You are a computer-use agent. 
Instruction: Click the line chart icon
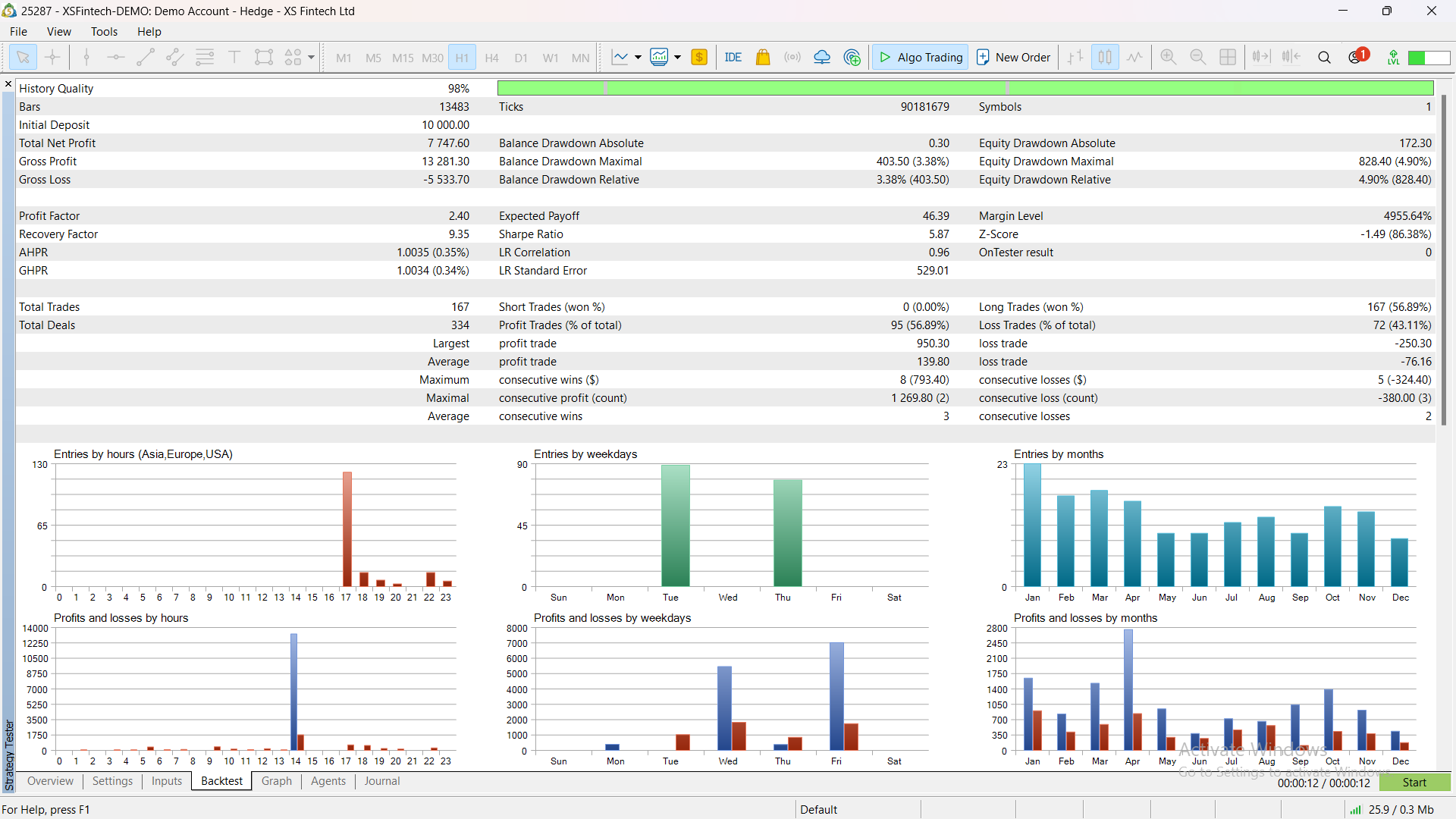point(620,57)
